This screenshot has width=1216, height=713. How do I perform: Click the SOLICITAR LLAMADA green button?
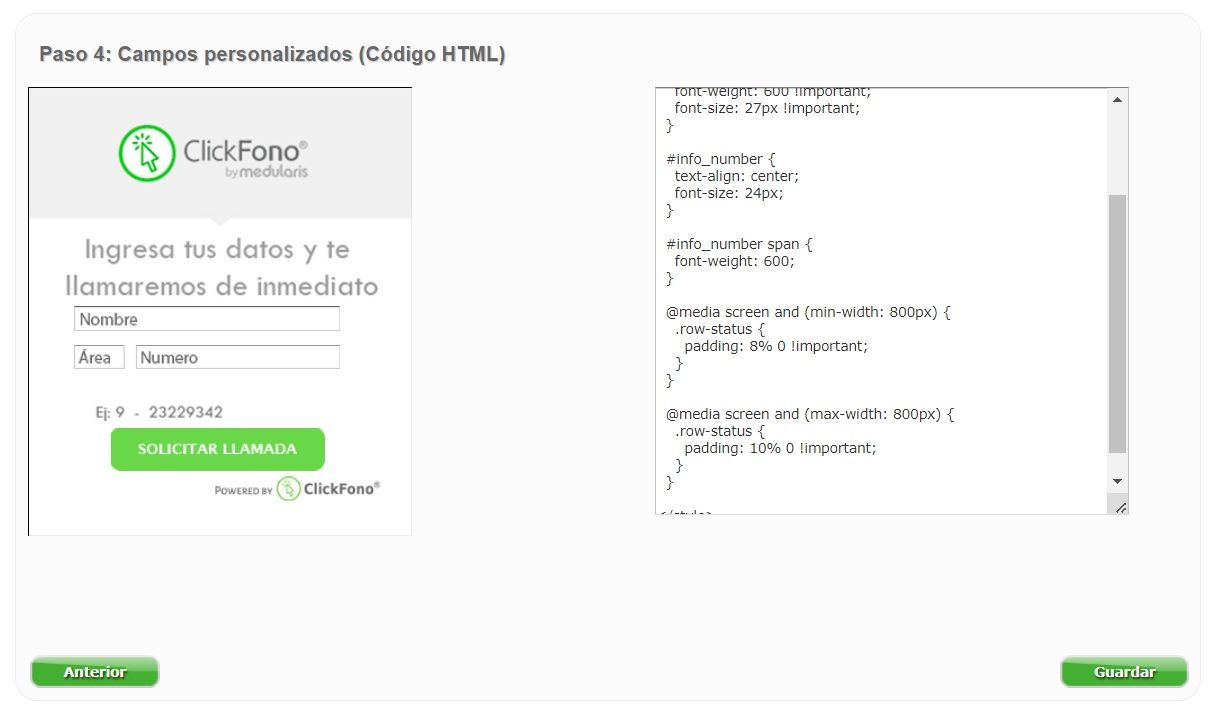[218, 449]
